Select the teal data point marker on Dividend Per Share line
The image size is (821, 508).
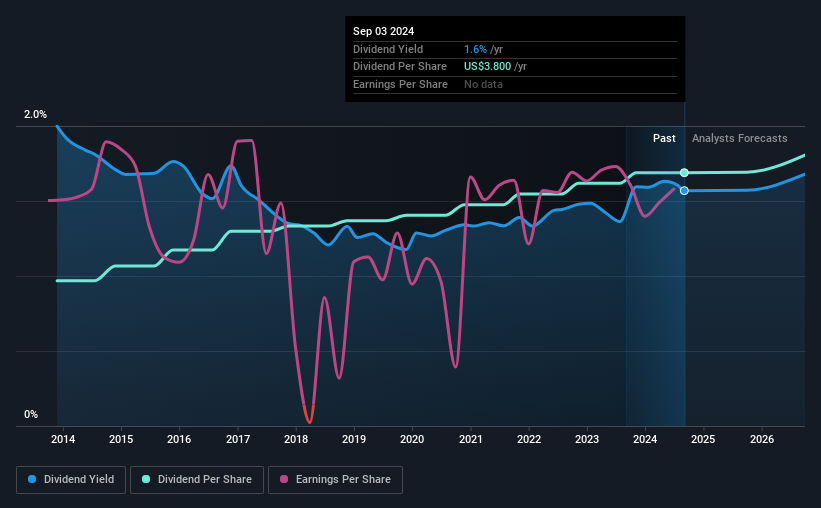684,173
